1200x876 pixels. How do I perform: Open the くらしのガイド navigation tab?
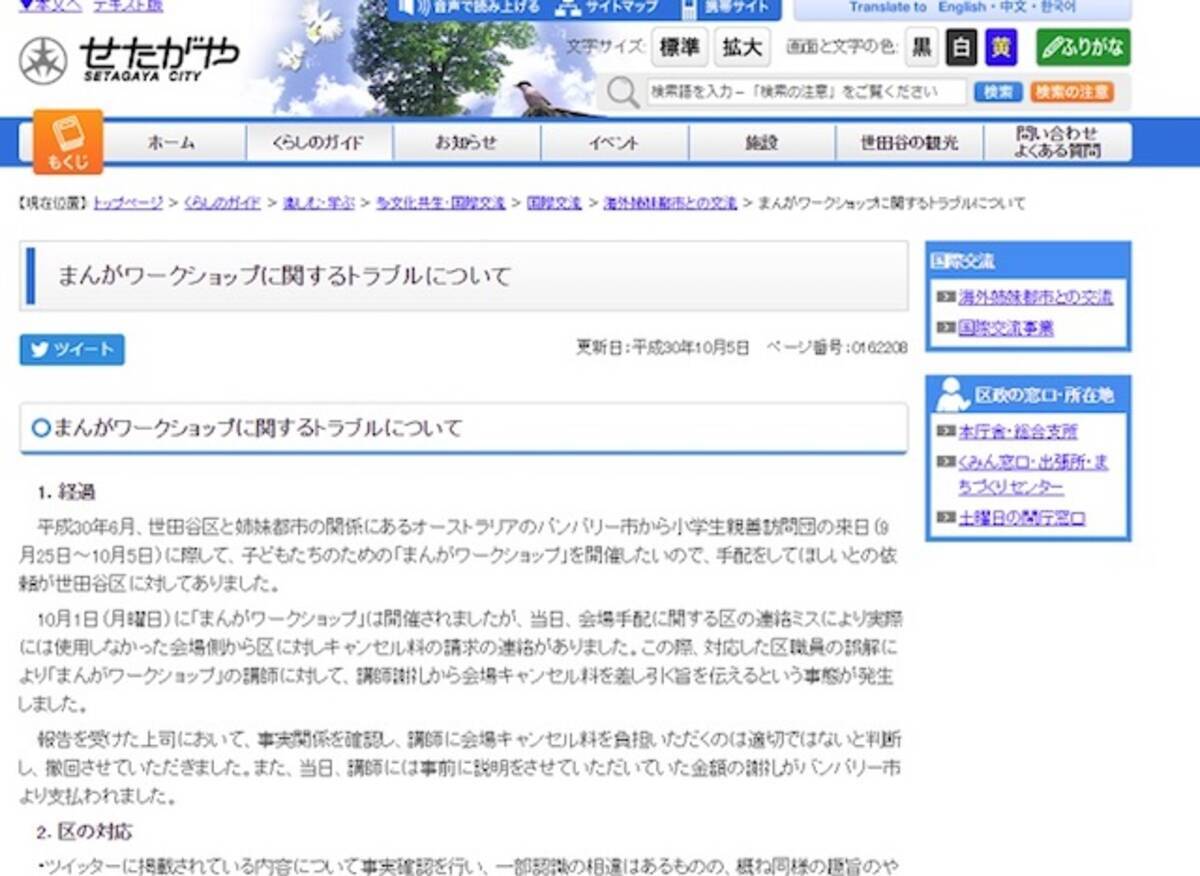point(319,142)
